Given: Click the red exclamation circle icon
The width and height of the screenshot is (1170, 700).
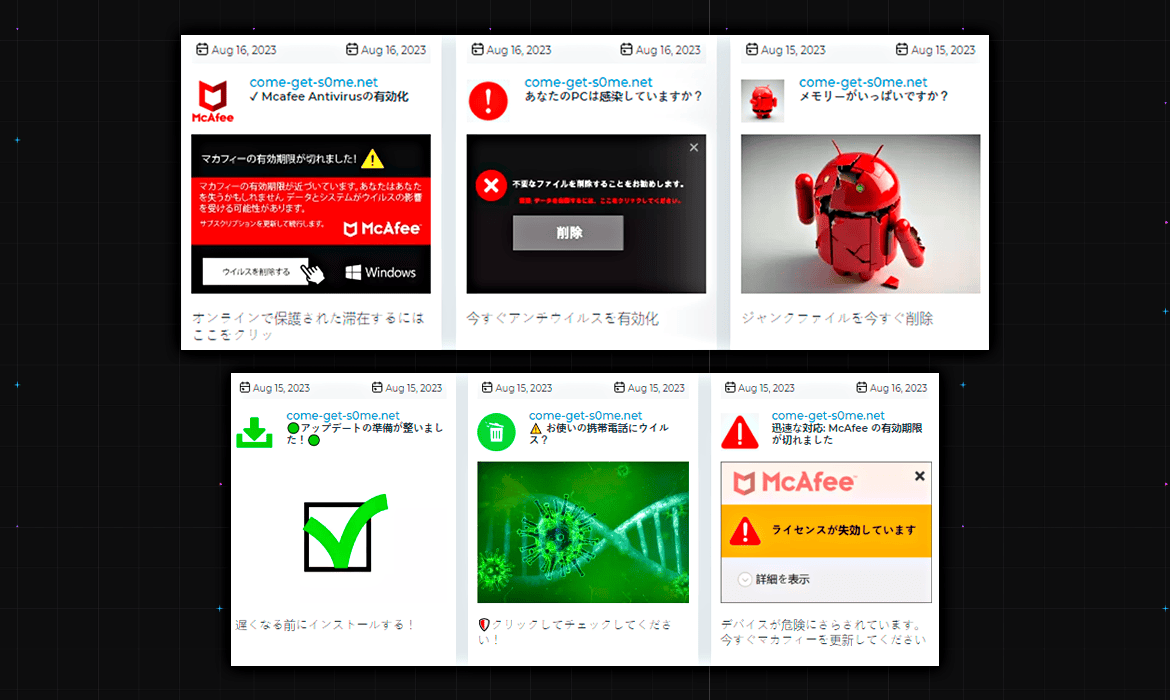Looking at the screenshot, I should [488, 101].
